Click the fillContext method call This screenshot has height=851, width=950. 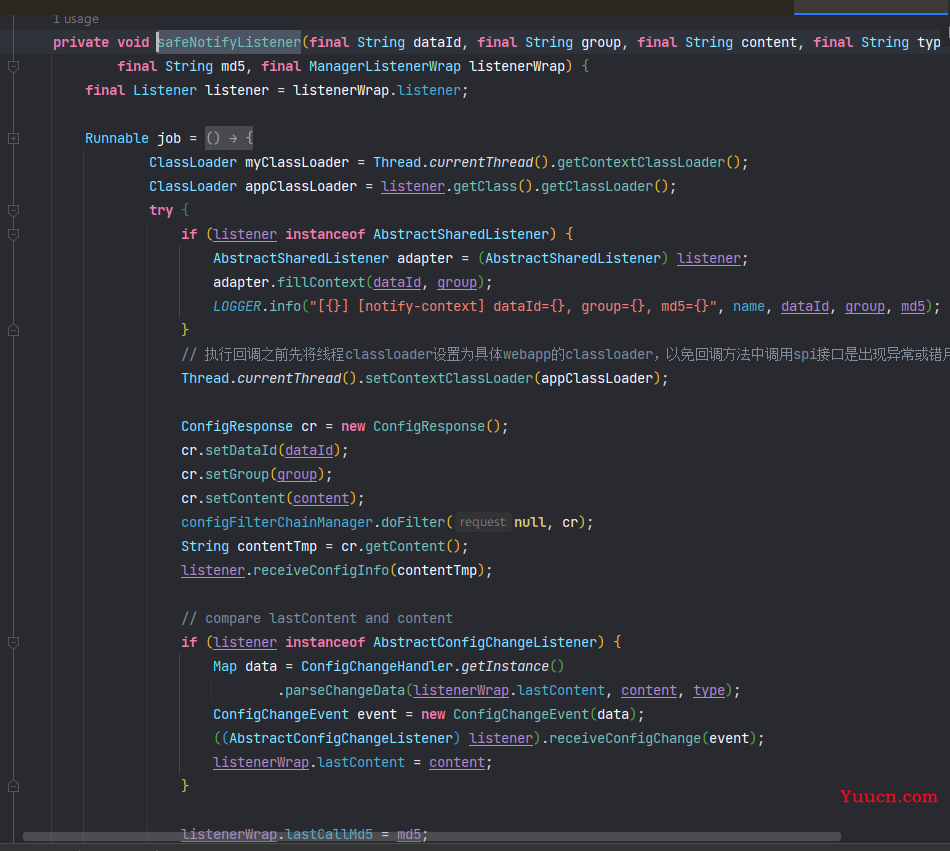pos(321,282)
